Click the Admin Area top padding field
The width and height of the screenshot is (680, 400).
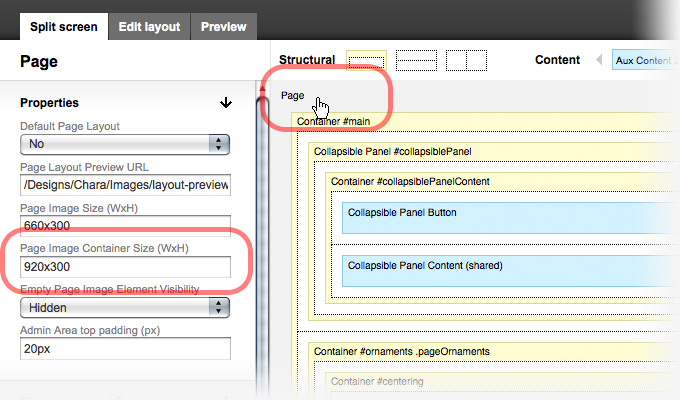pyautogui.click(x=125, y=348)
